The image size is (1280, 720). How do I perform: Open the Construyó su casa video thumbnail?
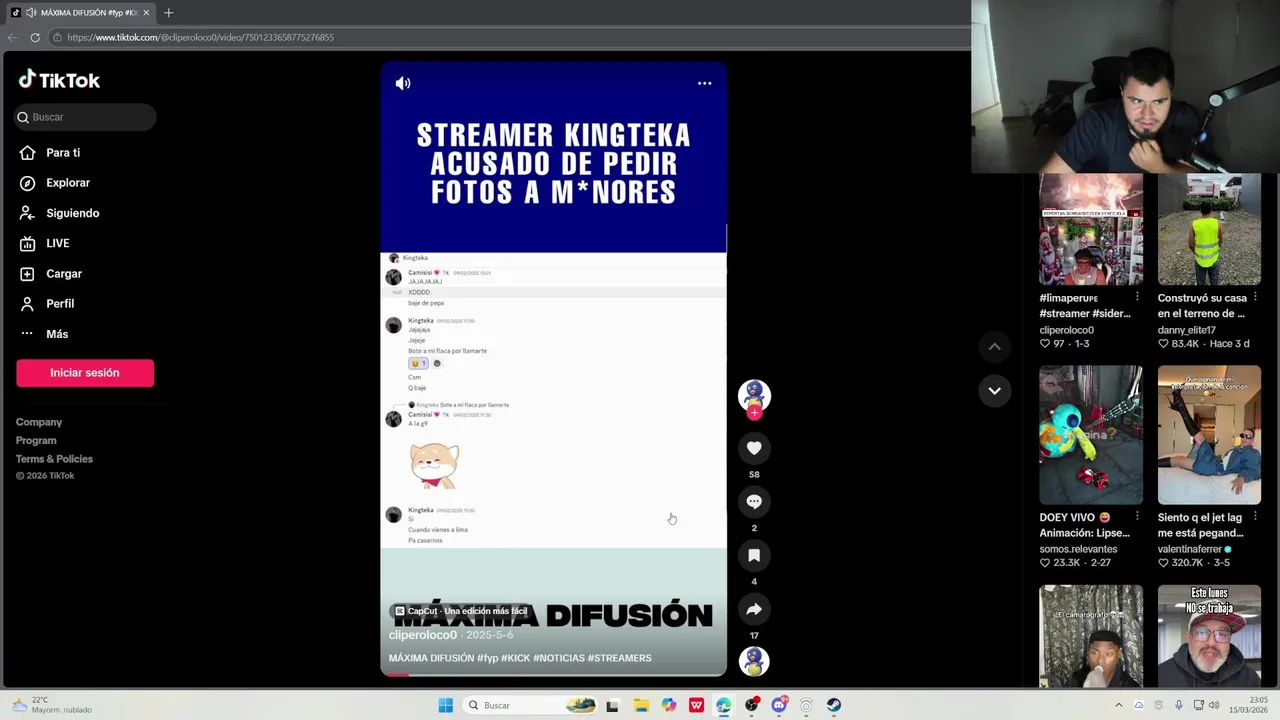click(1209, 229)
